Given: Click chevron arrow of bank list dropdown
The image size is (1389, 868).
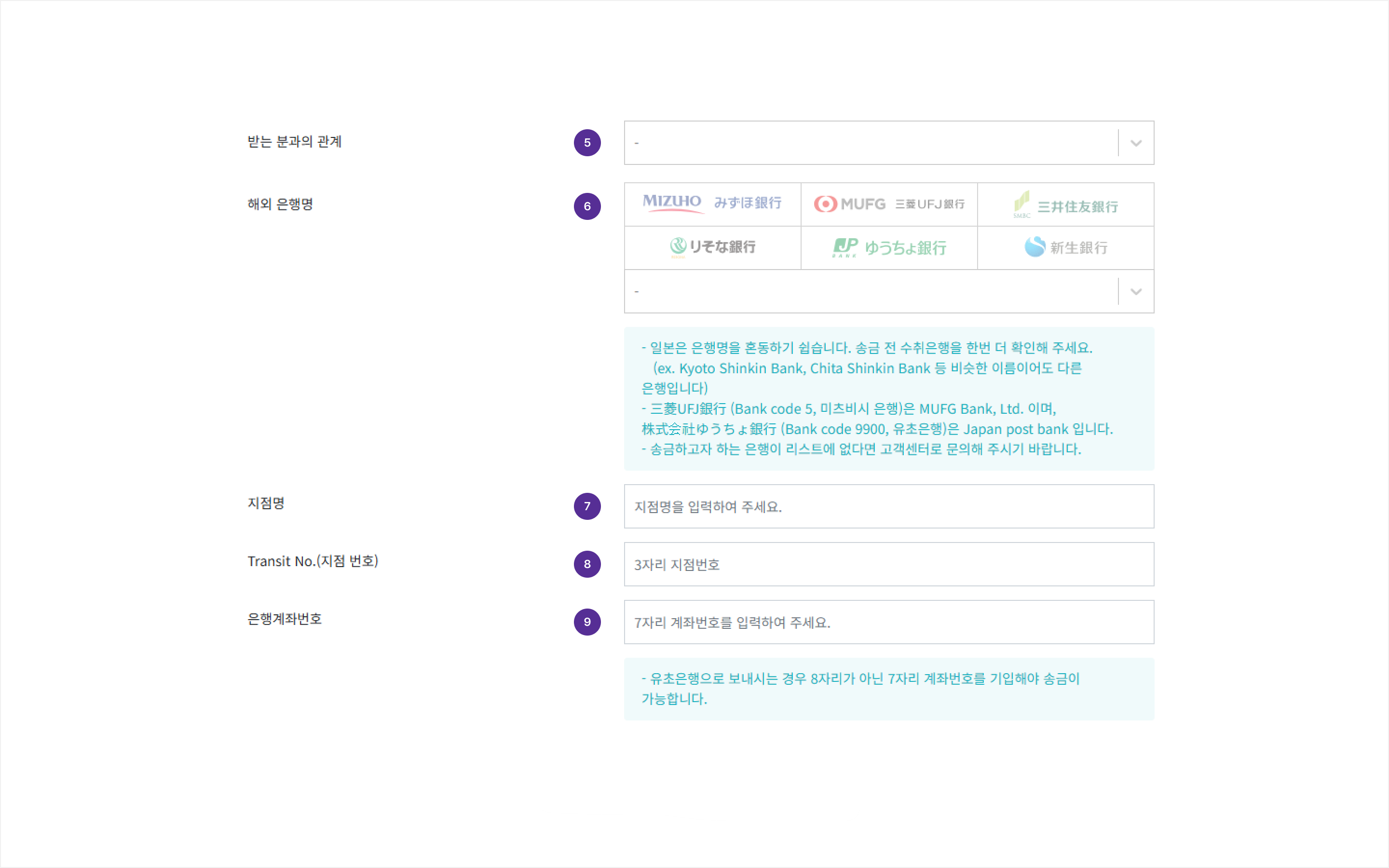Looking at the screenshot, I should (1136, 292).
